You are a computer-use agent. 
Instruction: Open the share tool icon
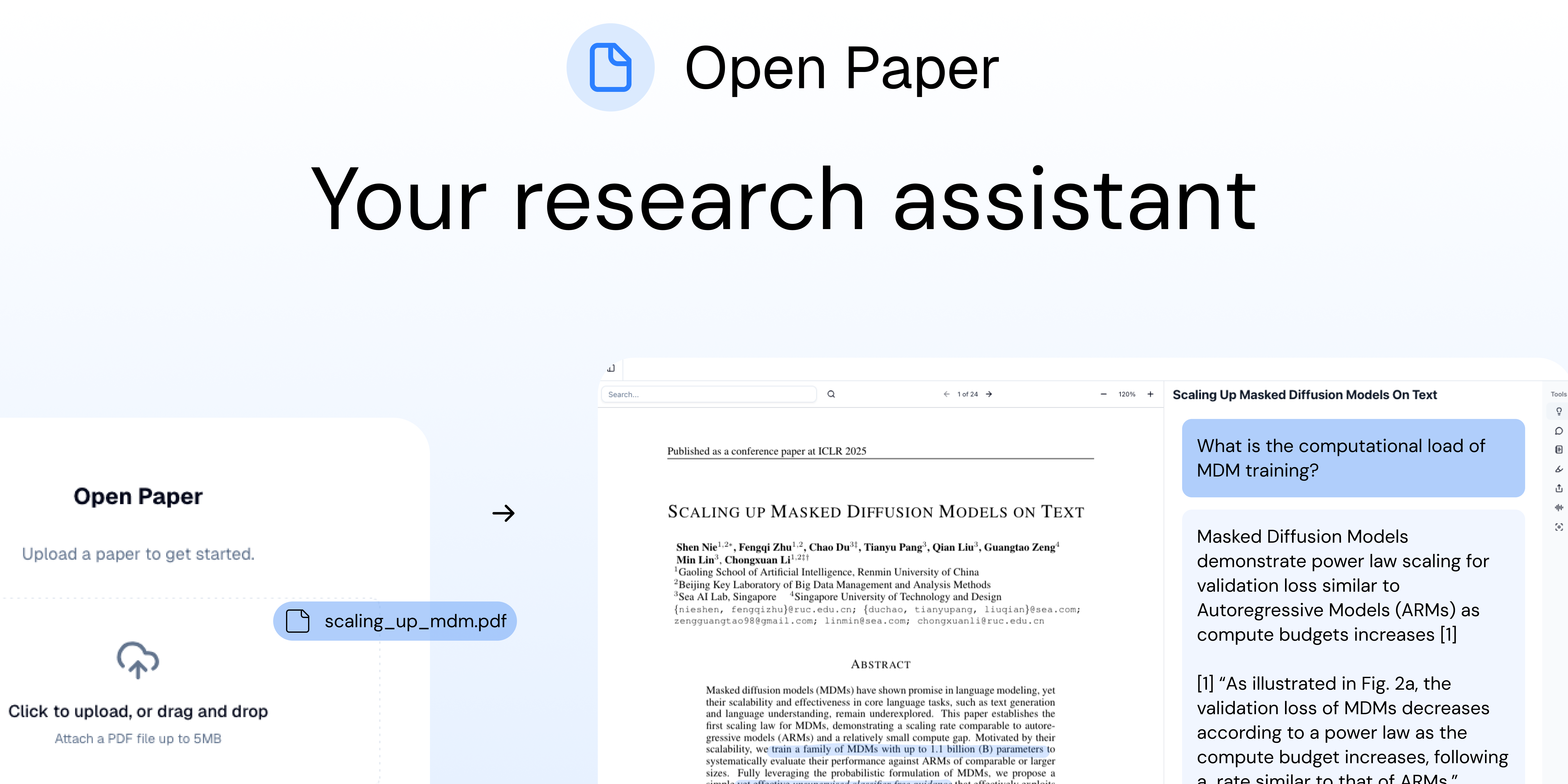click(x=1559, y=488)
